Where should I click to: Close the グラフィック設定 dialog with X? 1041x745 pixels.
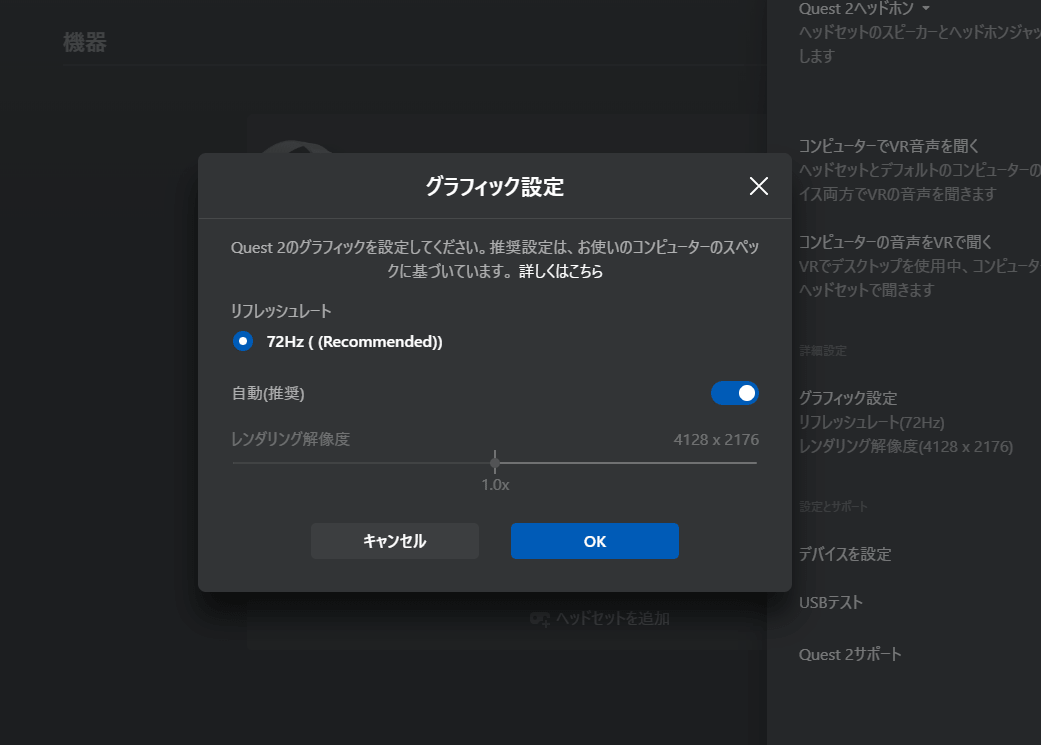coord(759,186)
